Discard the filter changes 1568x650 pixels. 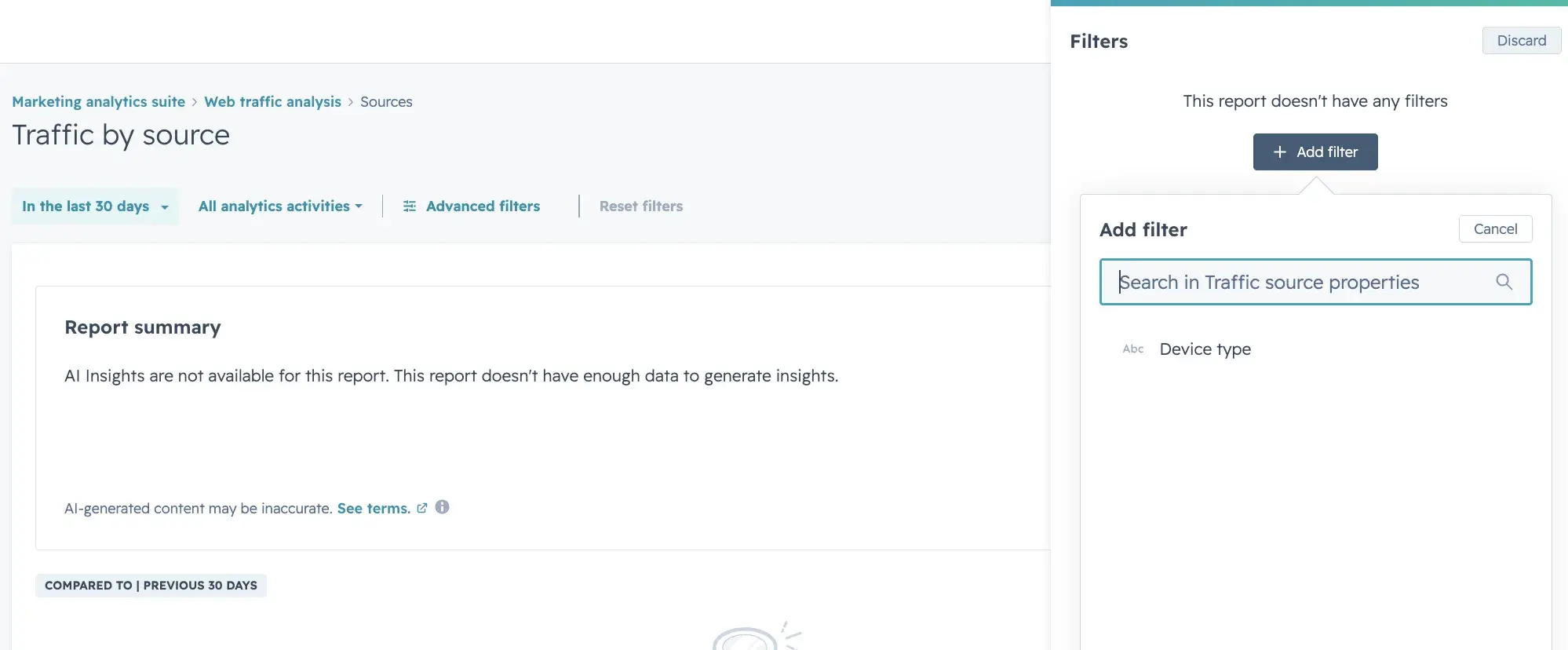click(x=1521, y=41)
